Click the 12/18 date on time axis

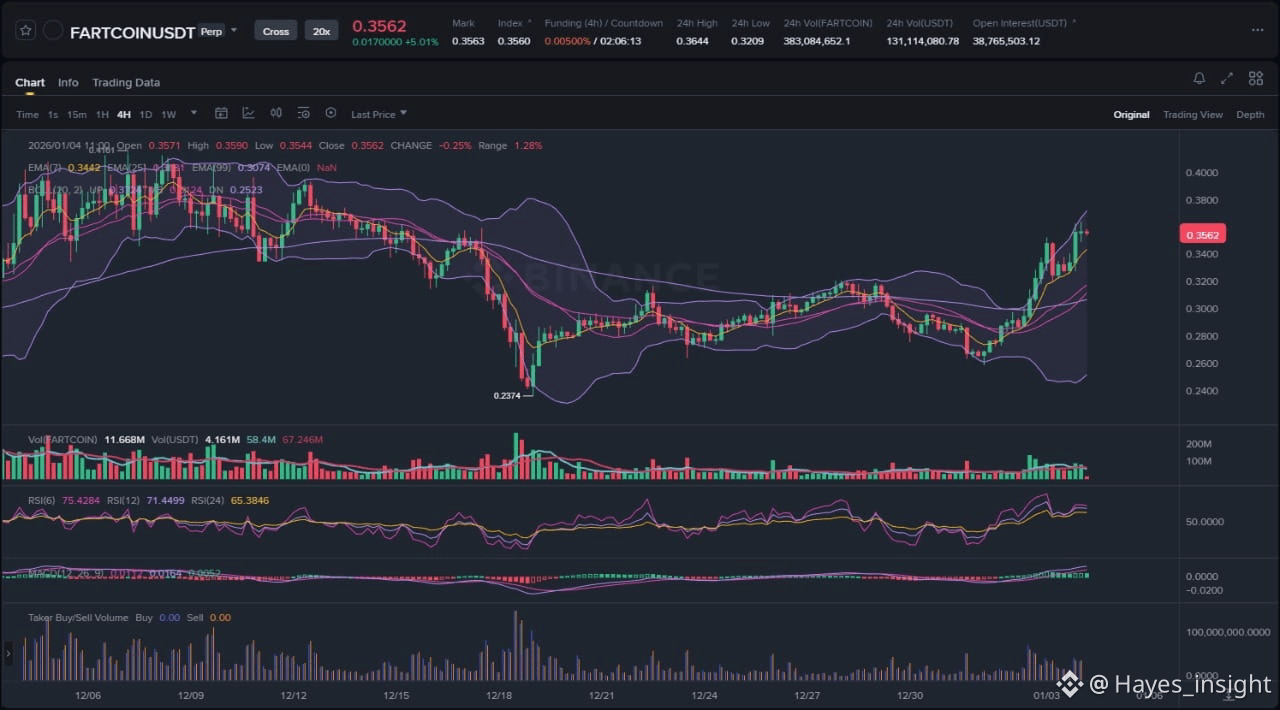click(499, 695)
